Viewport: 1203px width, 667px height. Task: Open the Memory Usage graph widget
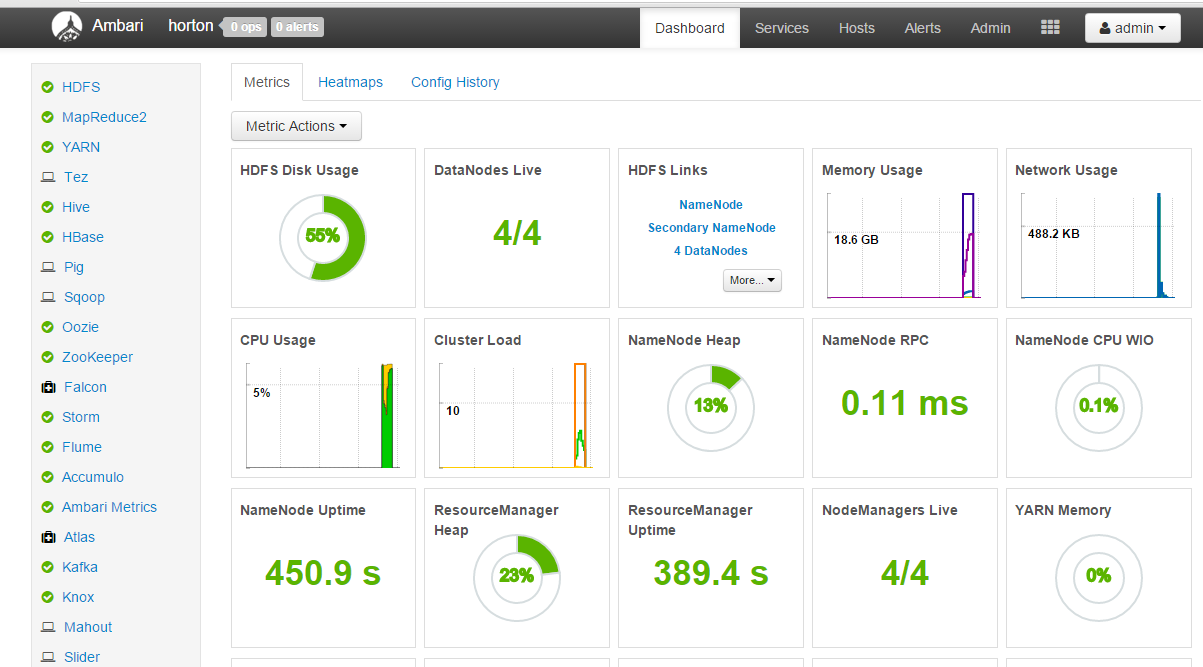[x=903, y=245]
